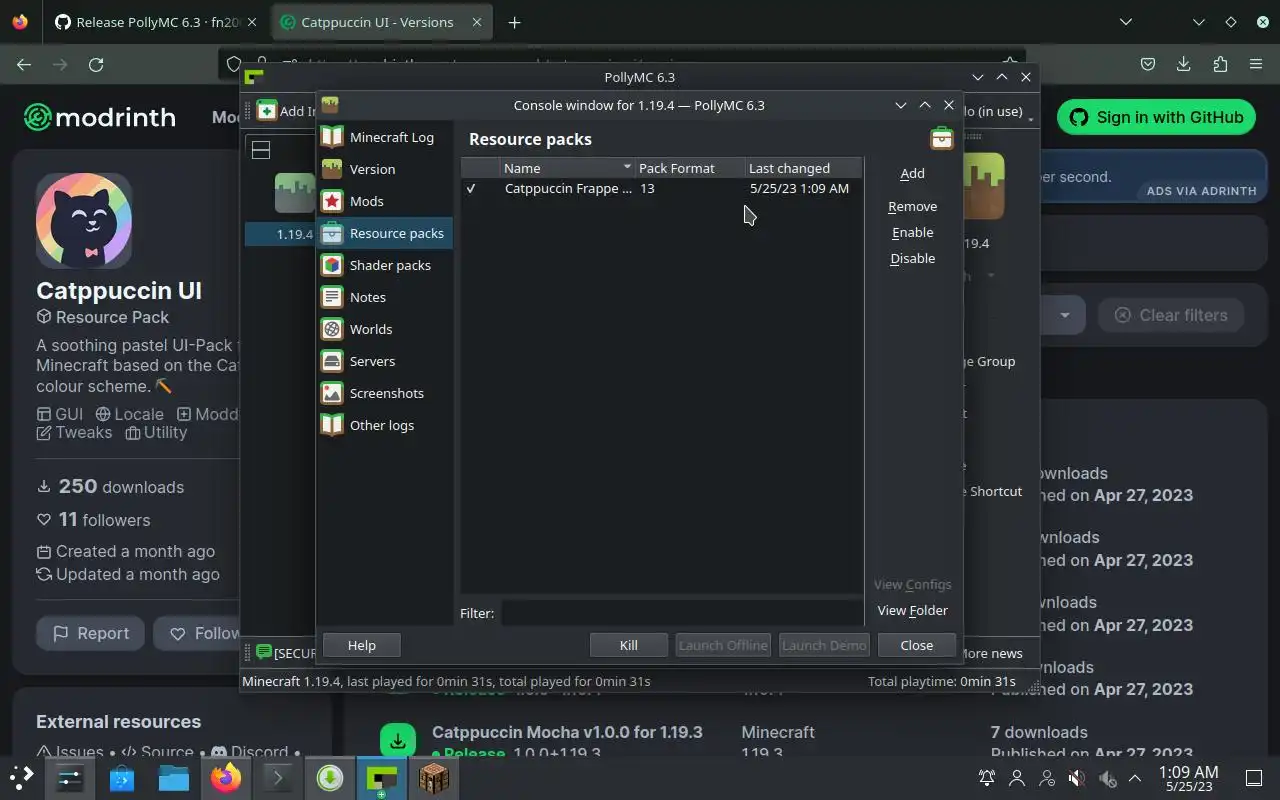
Task: Click the Save to Pocket icon
Action: [1147, 64]
